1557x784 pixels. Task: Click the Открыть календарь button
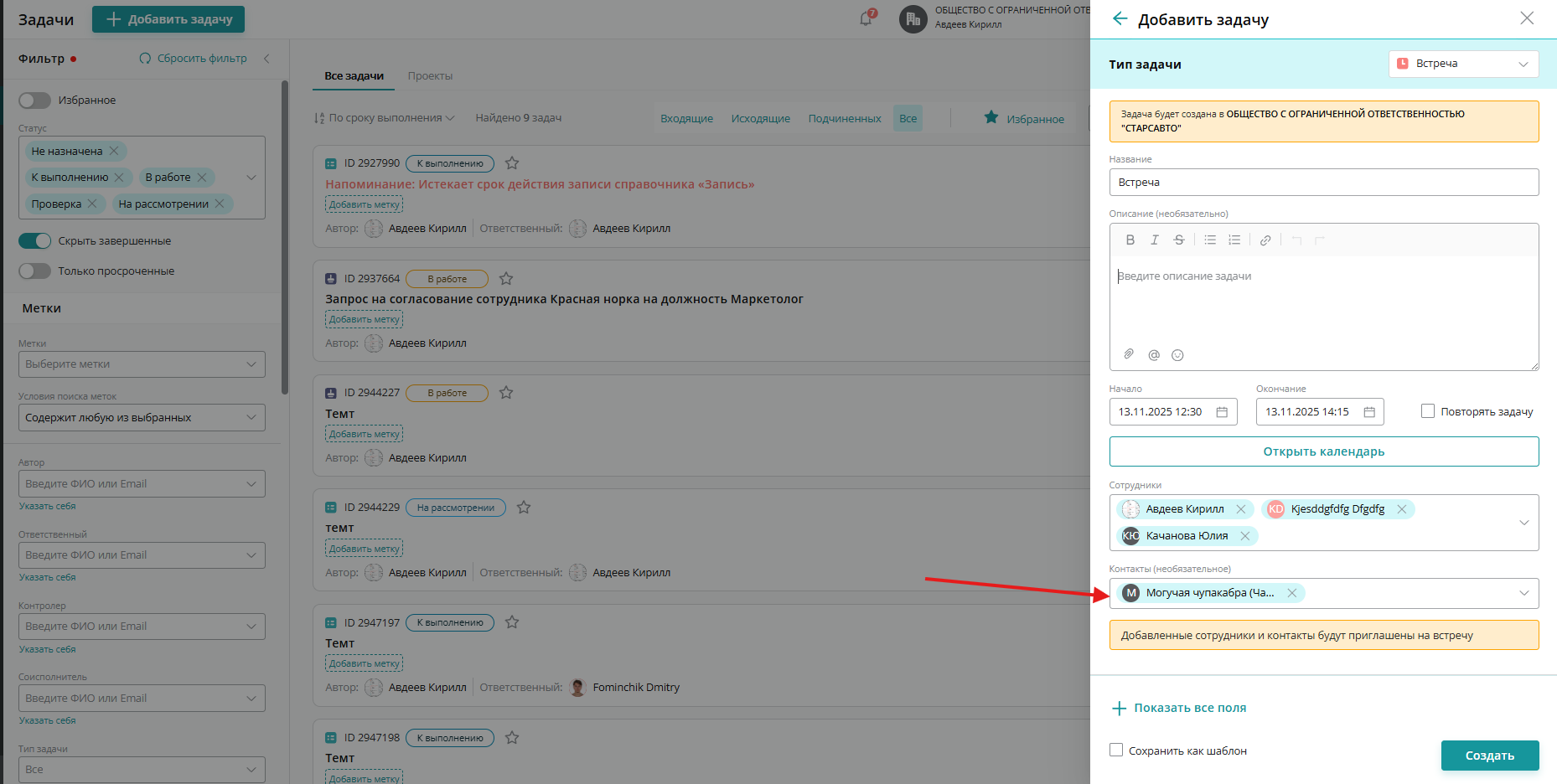pos(1324,451)
